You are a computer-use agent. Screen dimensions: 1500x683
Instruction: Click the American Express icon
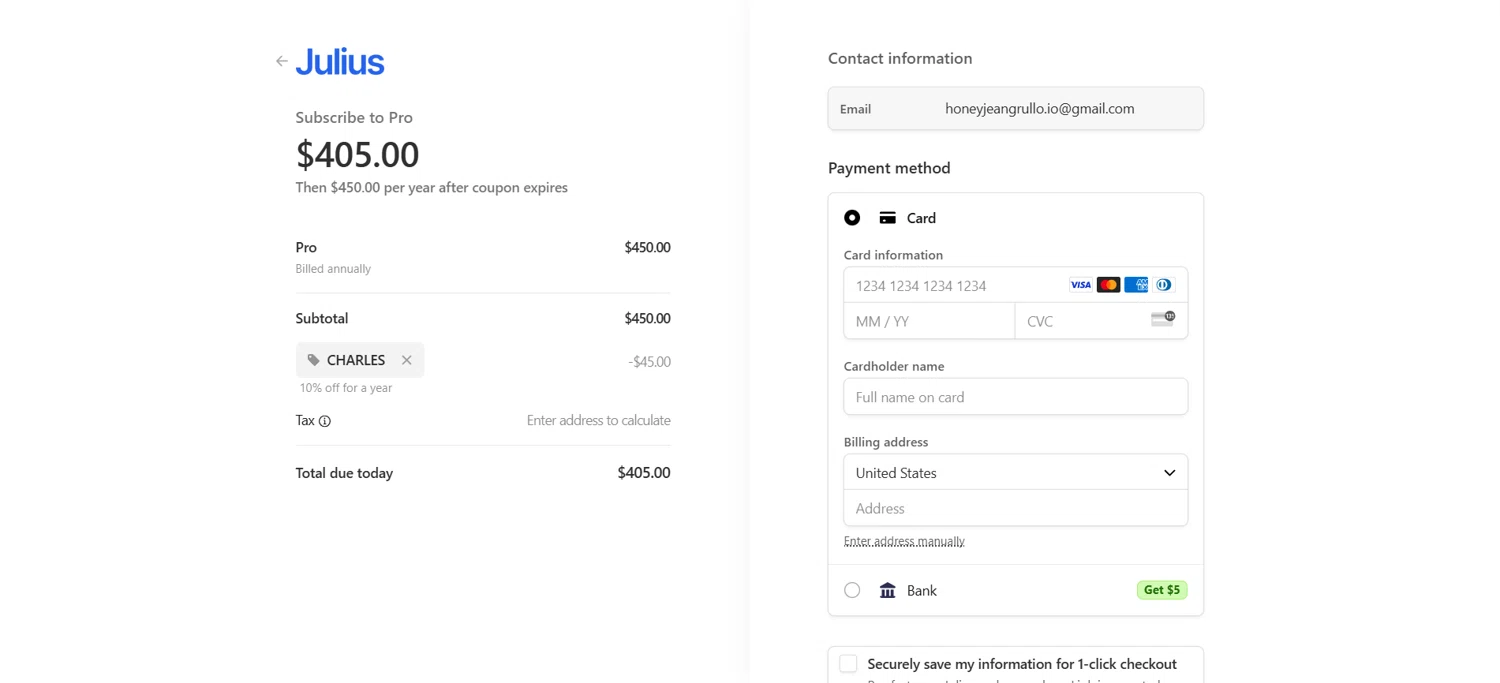(1136, 285)
